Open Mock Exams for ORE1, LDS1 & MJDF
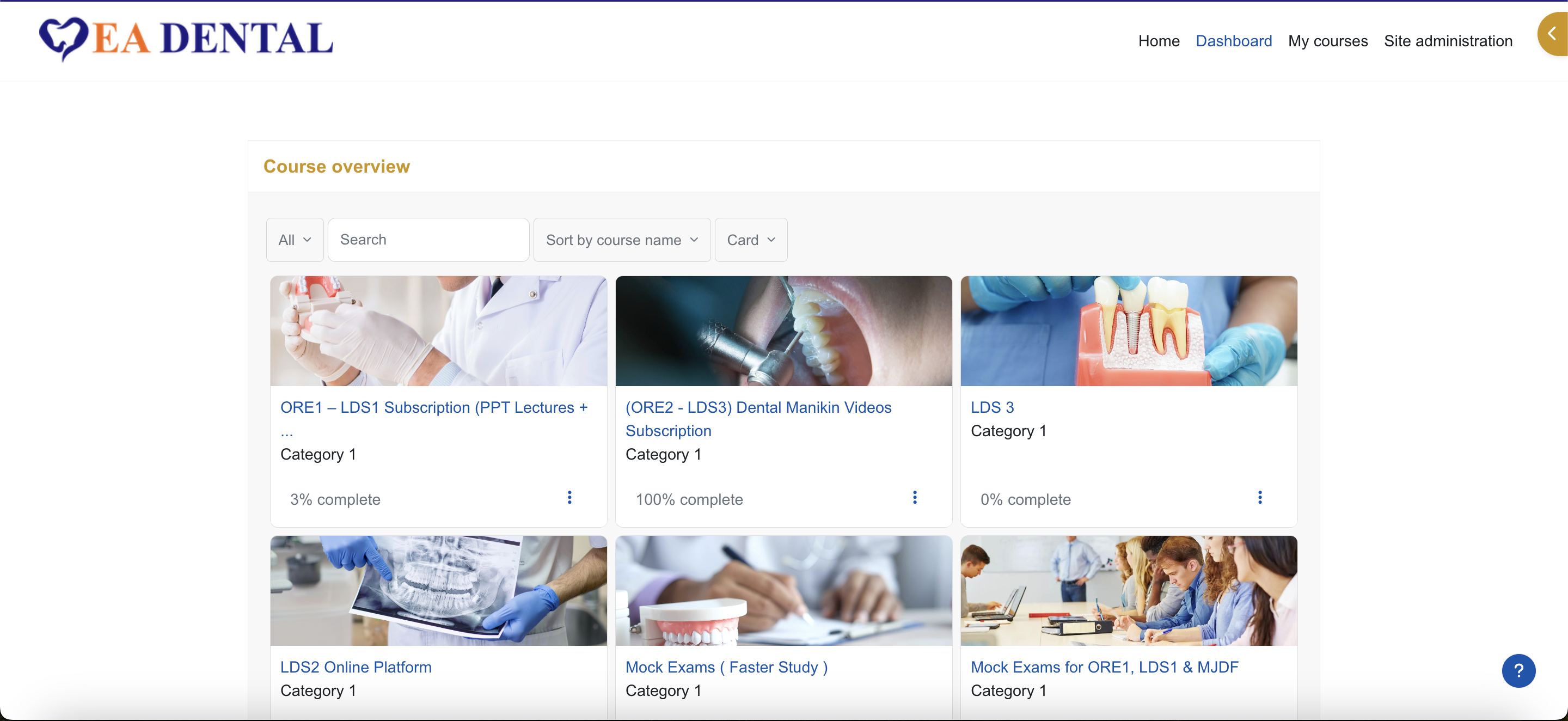The height and width of the screenshot is (721, 1568). (1104, 667)
